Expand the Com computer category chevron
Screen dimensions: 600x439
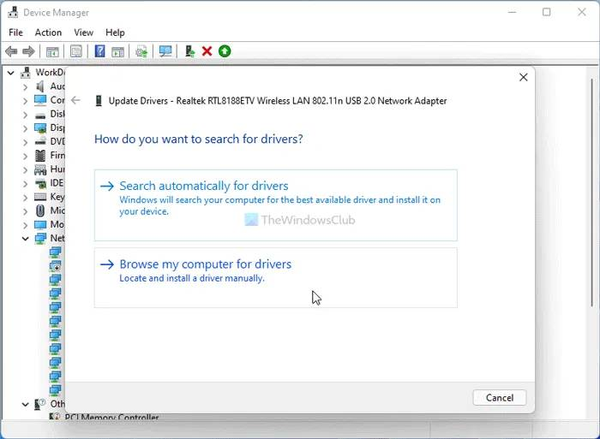point(25,101)
